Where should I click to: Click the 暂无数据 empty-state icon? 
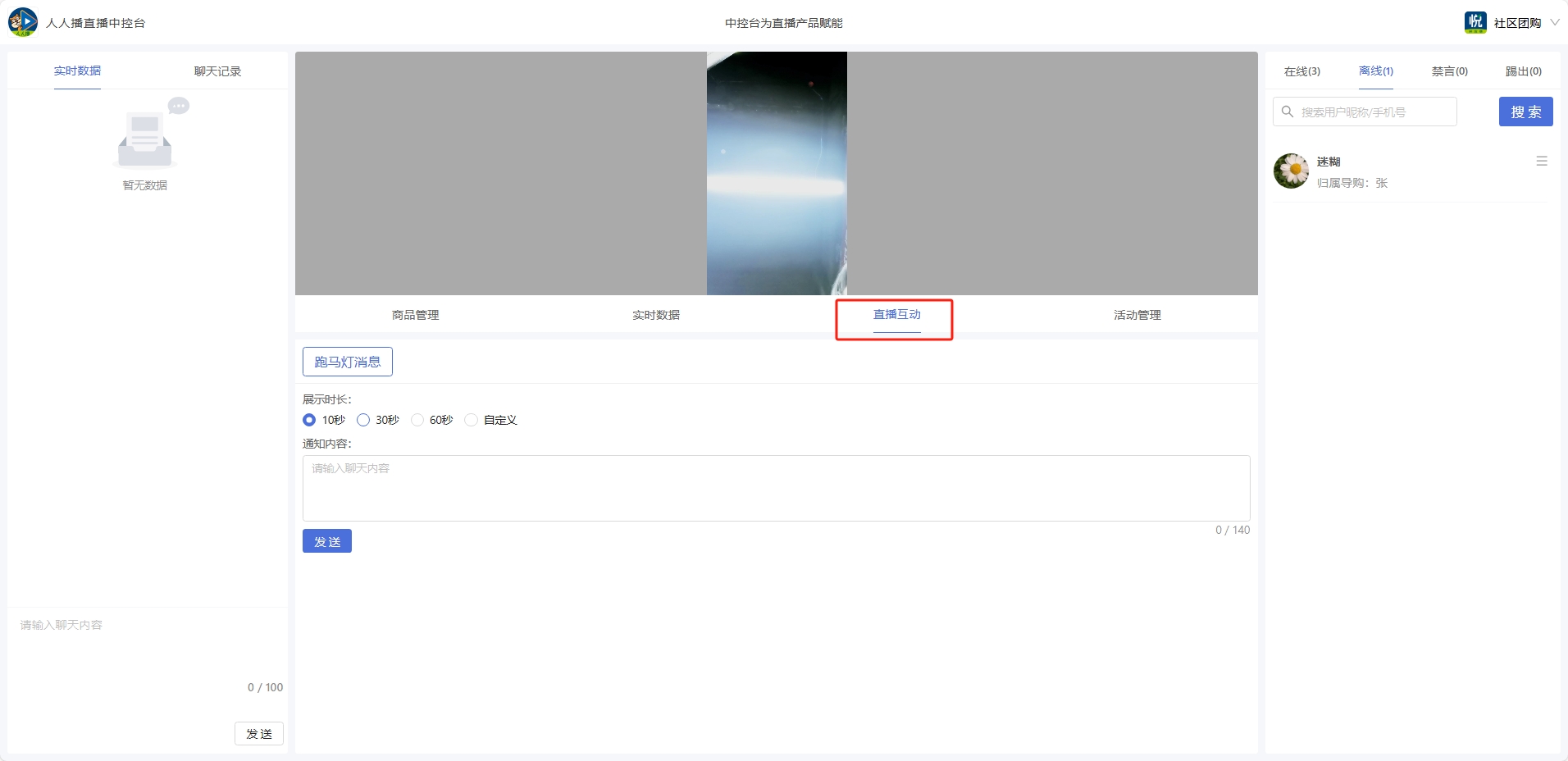click(x=153, y=133)
